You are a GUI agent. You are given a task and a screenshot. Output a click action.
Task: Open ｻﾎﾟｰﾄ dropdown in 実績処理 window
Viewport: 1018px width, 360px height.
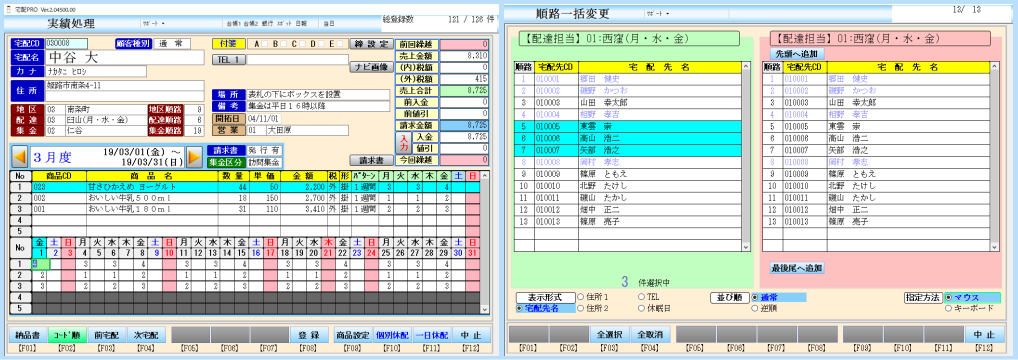154,23
